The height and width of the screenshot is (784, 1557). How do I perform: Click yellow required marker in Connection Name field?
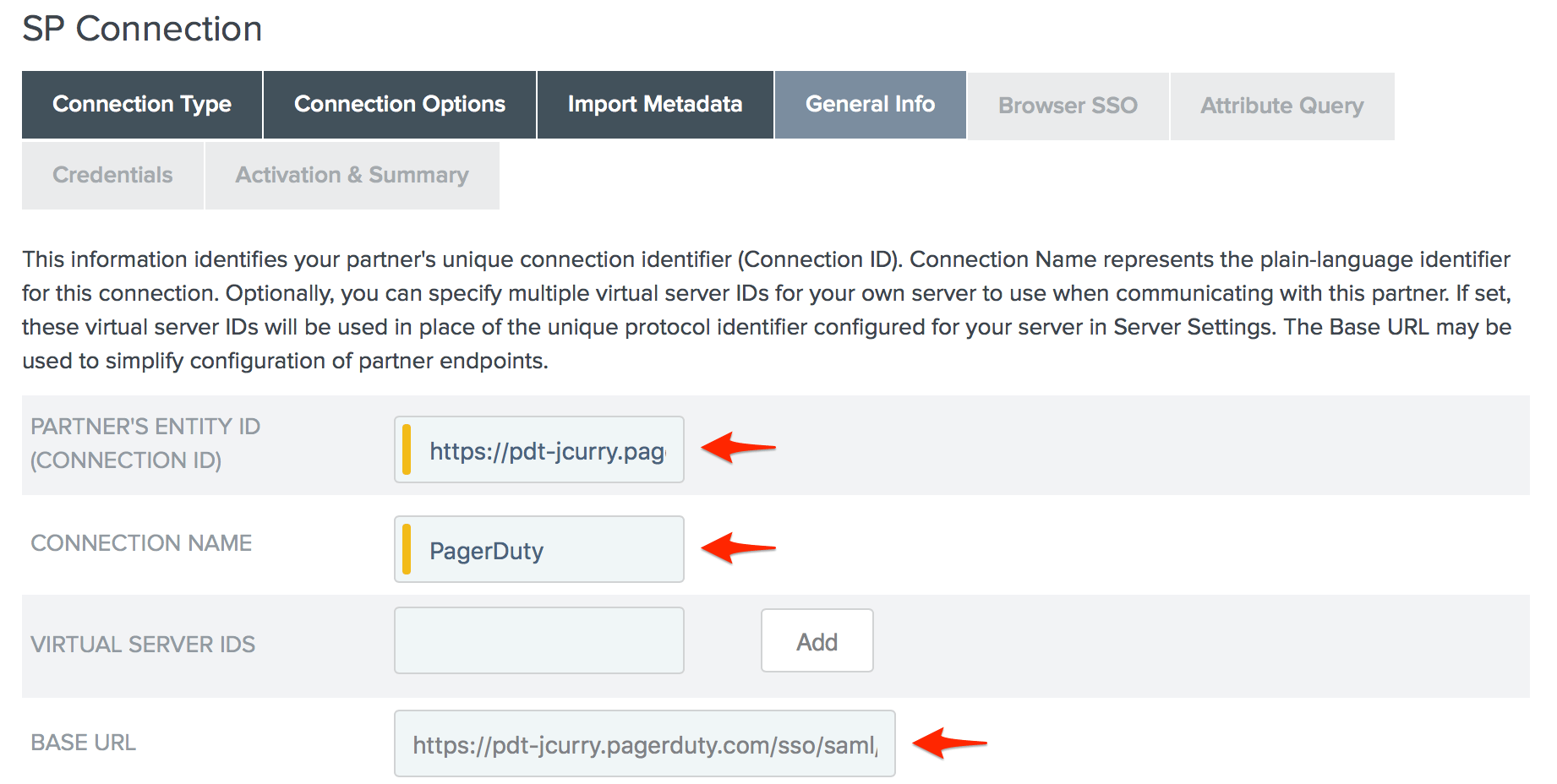(407, 549)
